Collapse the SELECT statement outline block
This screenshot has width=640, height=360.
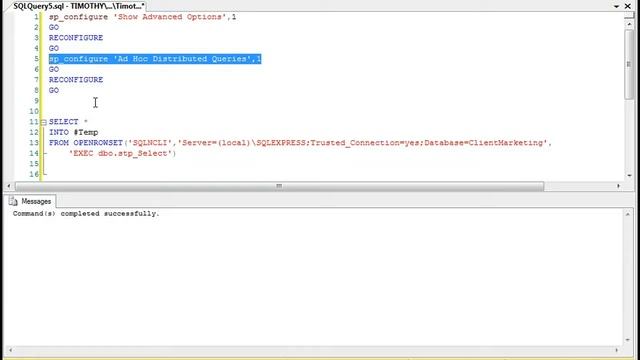click(44, 122)
